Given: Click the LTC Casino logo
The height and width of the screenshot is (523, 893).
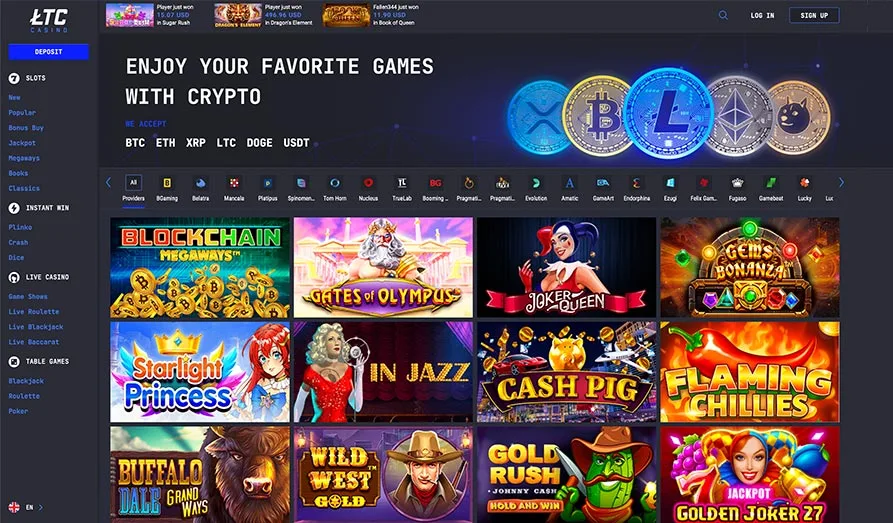Looking at the screenshot, I should click(x=49, y=20).
